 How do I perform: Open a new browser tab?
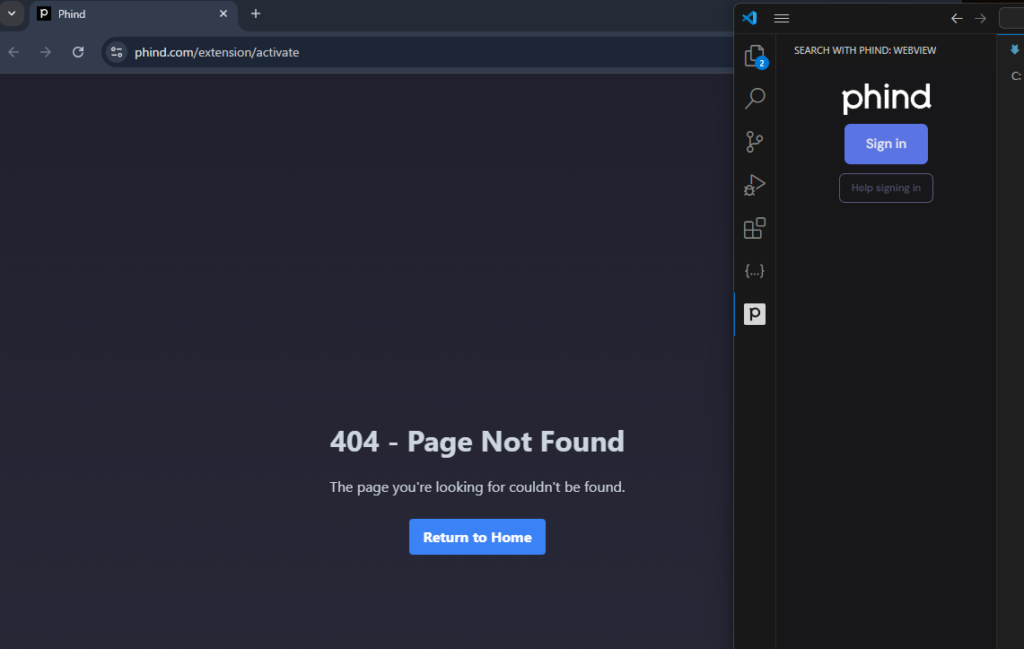pos(255,14)
